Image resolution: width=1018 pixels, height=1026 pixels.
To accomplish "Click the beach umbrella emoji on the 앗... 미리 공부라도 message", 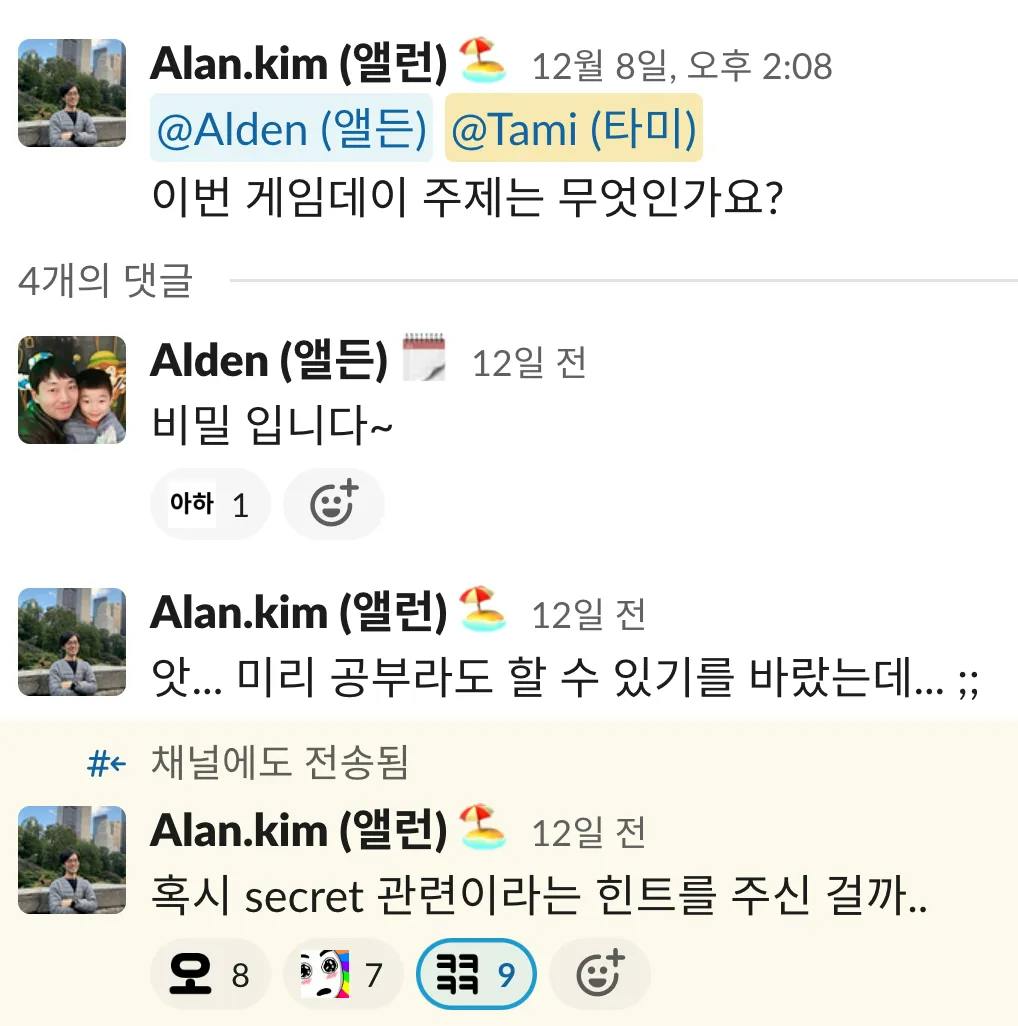I will pyautogui.click(x=482, y=609).
